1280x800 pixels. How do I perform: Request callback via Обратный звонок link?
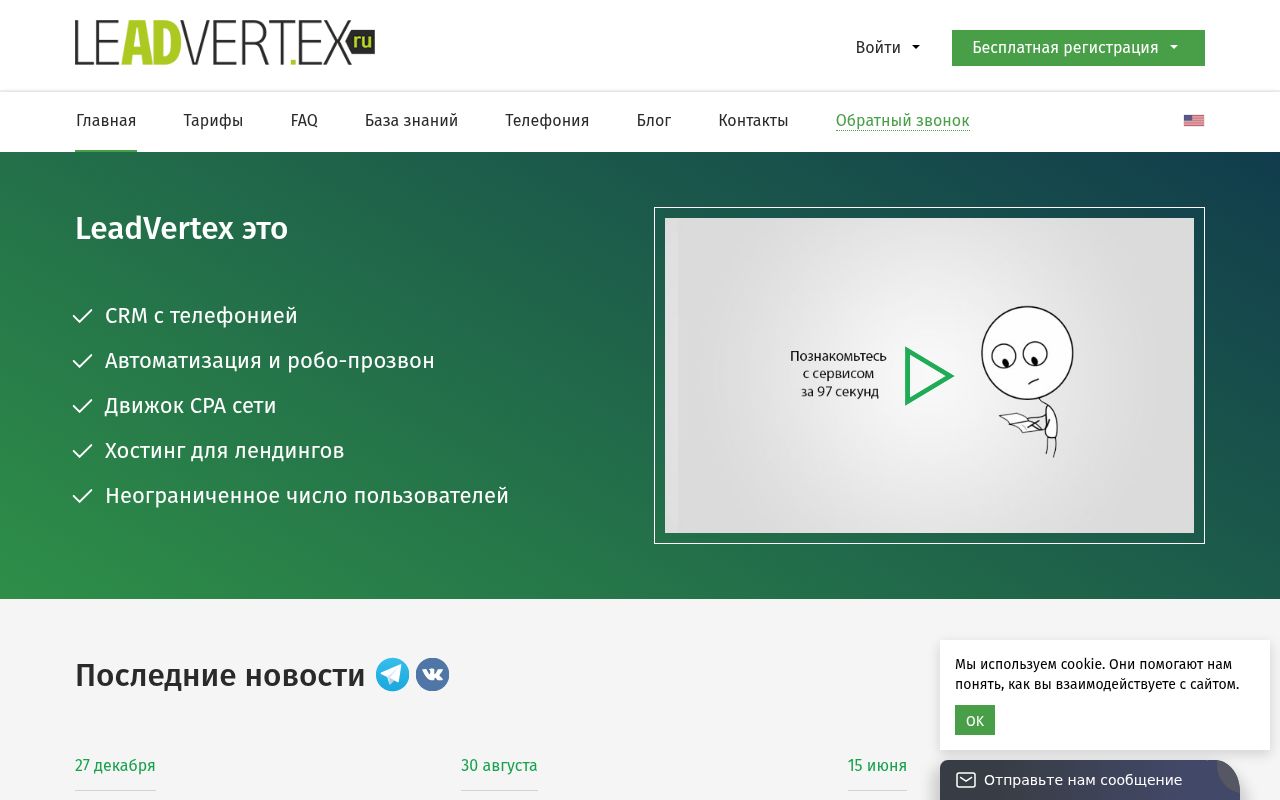[902, 121]
